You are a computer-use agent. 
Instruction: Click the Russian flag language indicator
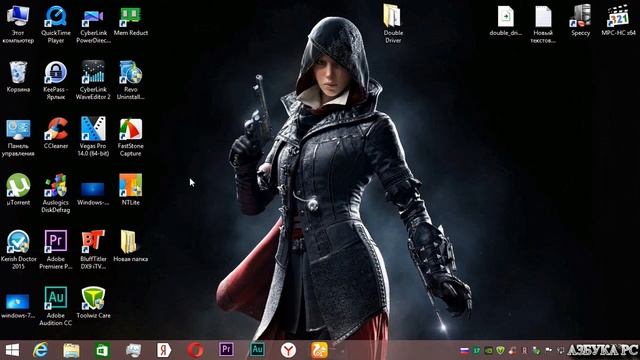click(464, 350)
